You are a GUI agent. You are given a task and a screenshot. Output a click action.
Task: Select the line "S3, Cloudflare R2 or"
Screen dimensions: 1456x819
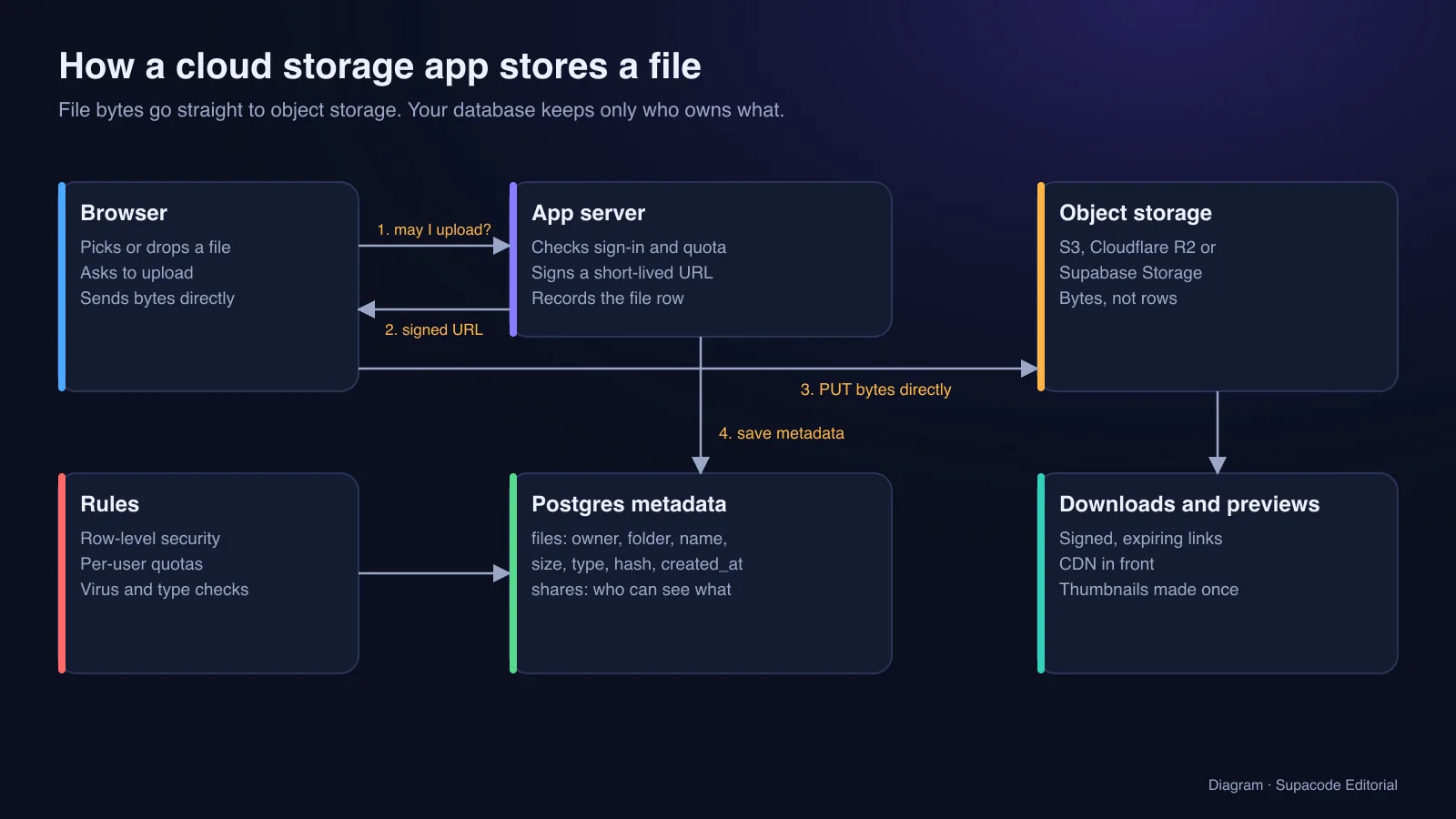coord(1137,248)
